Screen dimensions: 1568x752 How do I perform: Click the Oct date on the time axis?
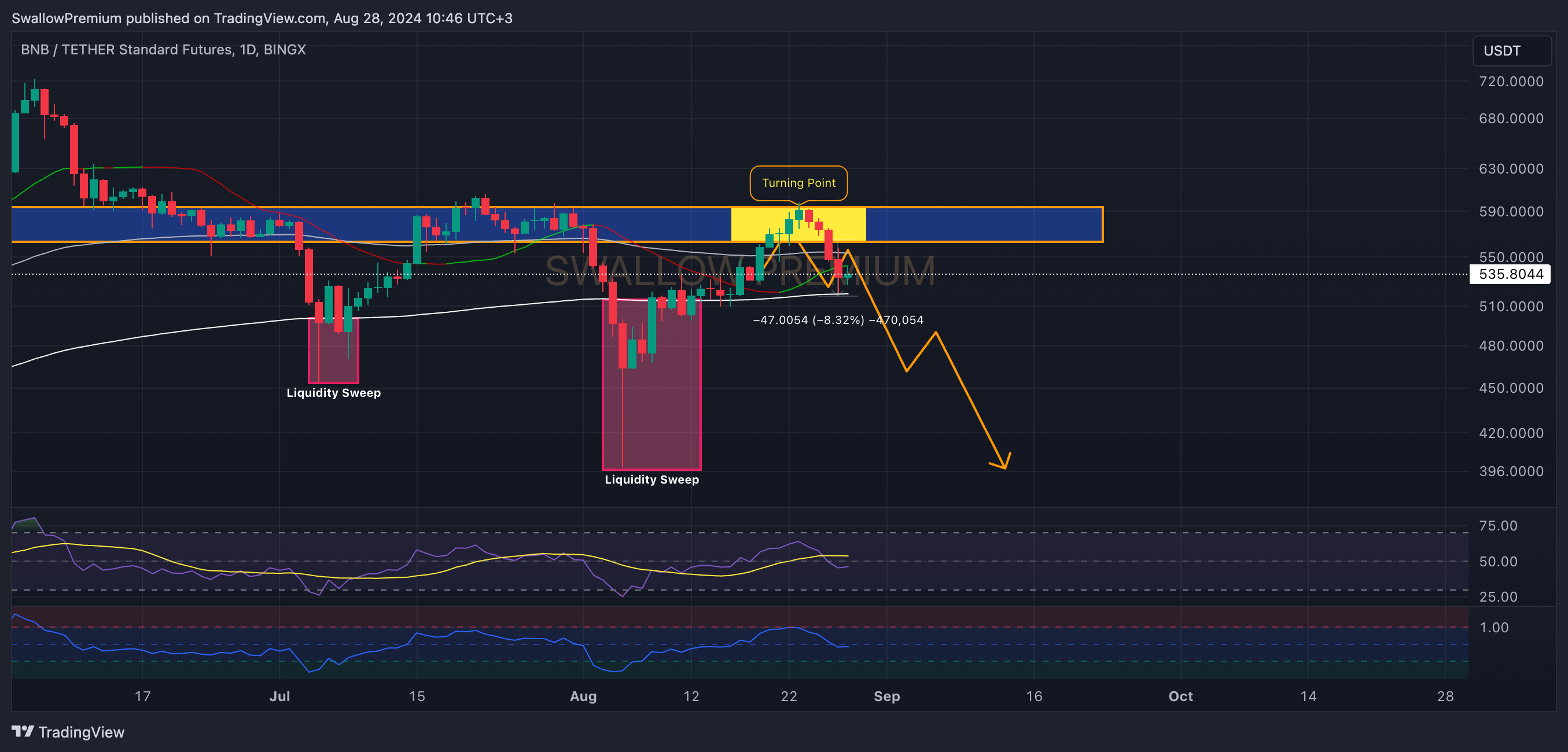point(1180,696)
